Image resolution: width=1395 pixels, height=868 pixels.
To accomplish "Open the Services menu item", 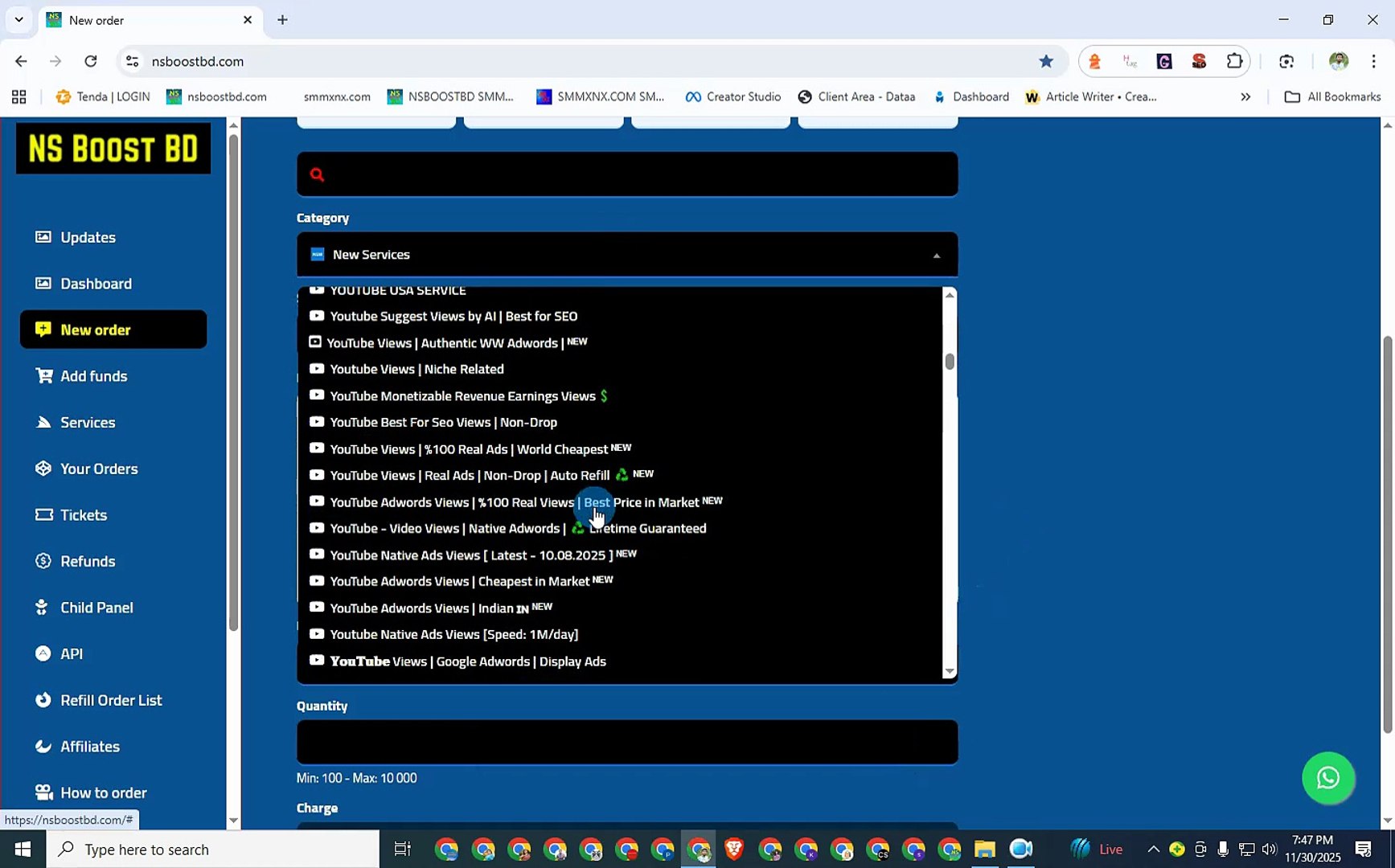I will click(x=88, y=423).
